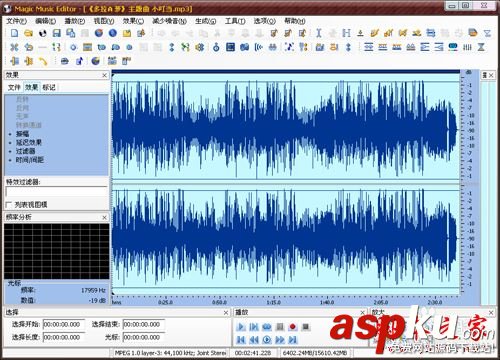The image size is (500, 360).
Task: Click the 选择结束 time field
Action: [143, 324]
